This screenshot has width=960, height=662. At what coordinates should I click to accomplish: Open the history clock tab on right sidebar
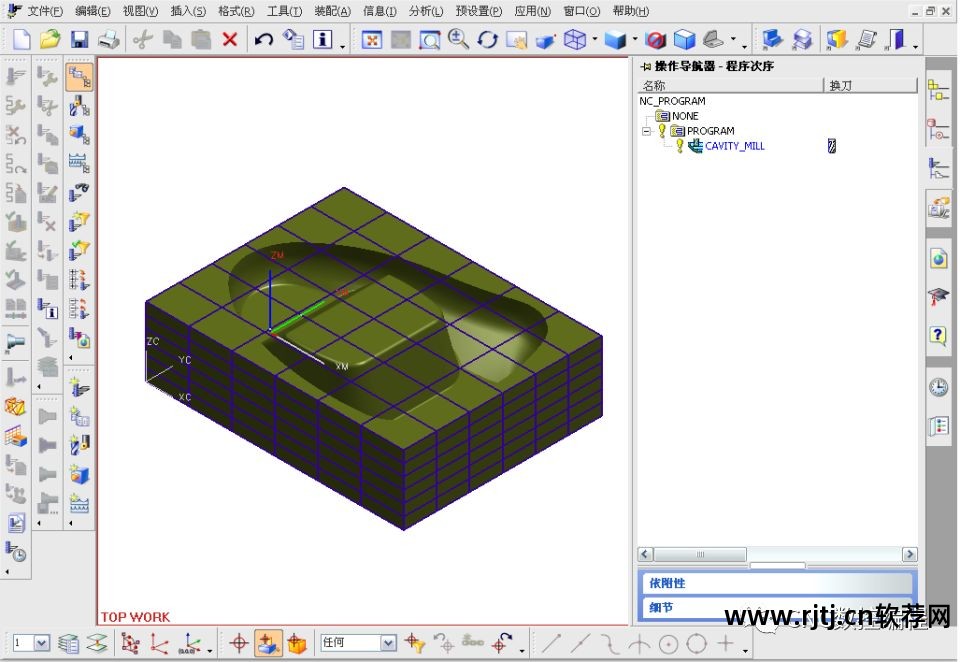pos(938,387)
